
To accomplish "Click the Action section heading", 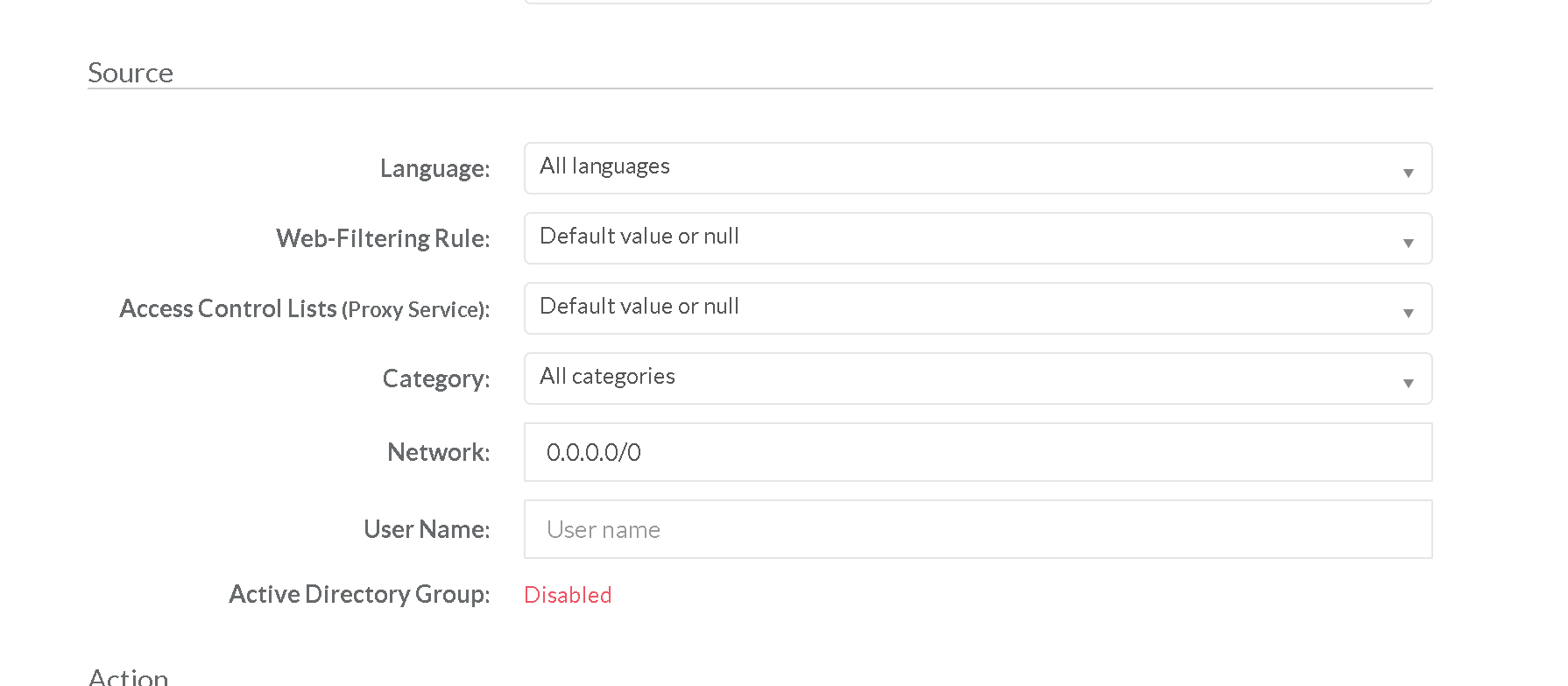I will [x=128, y=676].
